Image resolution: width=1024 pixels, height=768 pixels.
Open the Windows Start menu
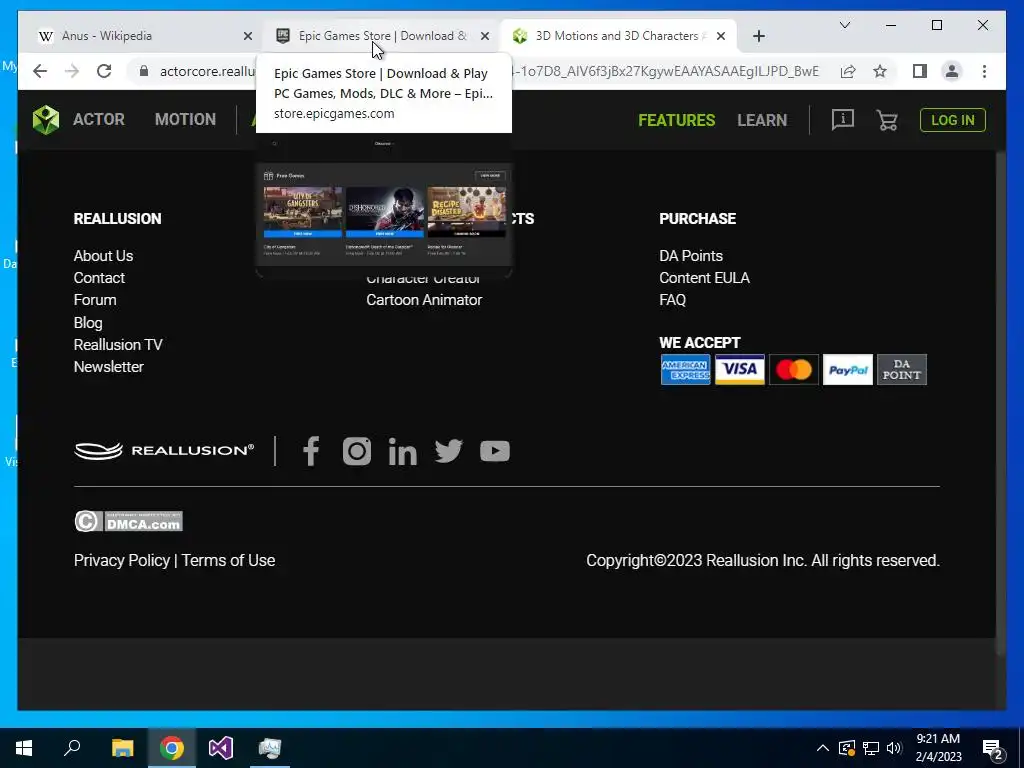[24, 748]
